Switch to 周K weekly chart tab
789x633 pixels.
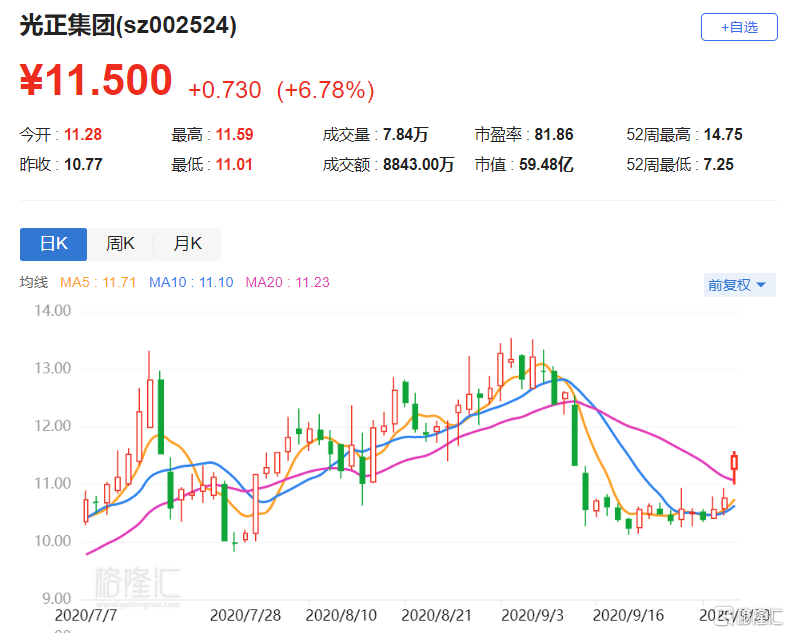click(x=120, y=244)
